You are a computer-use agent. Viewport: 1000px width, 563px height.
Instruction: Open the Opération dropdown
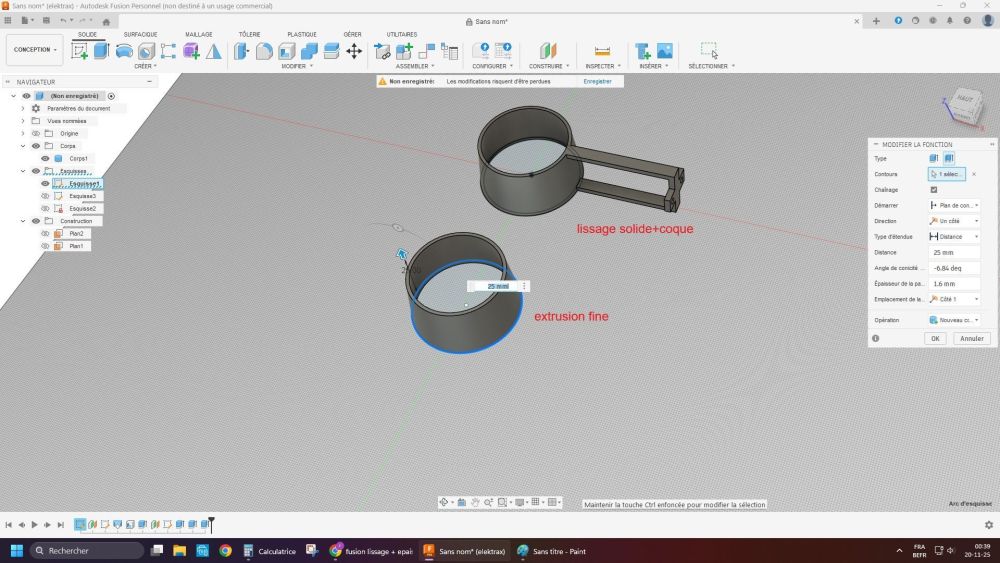[954, 320]
